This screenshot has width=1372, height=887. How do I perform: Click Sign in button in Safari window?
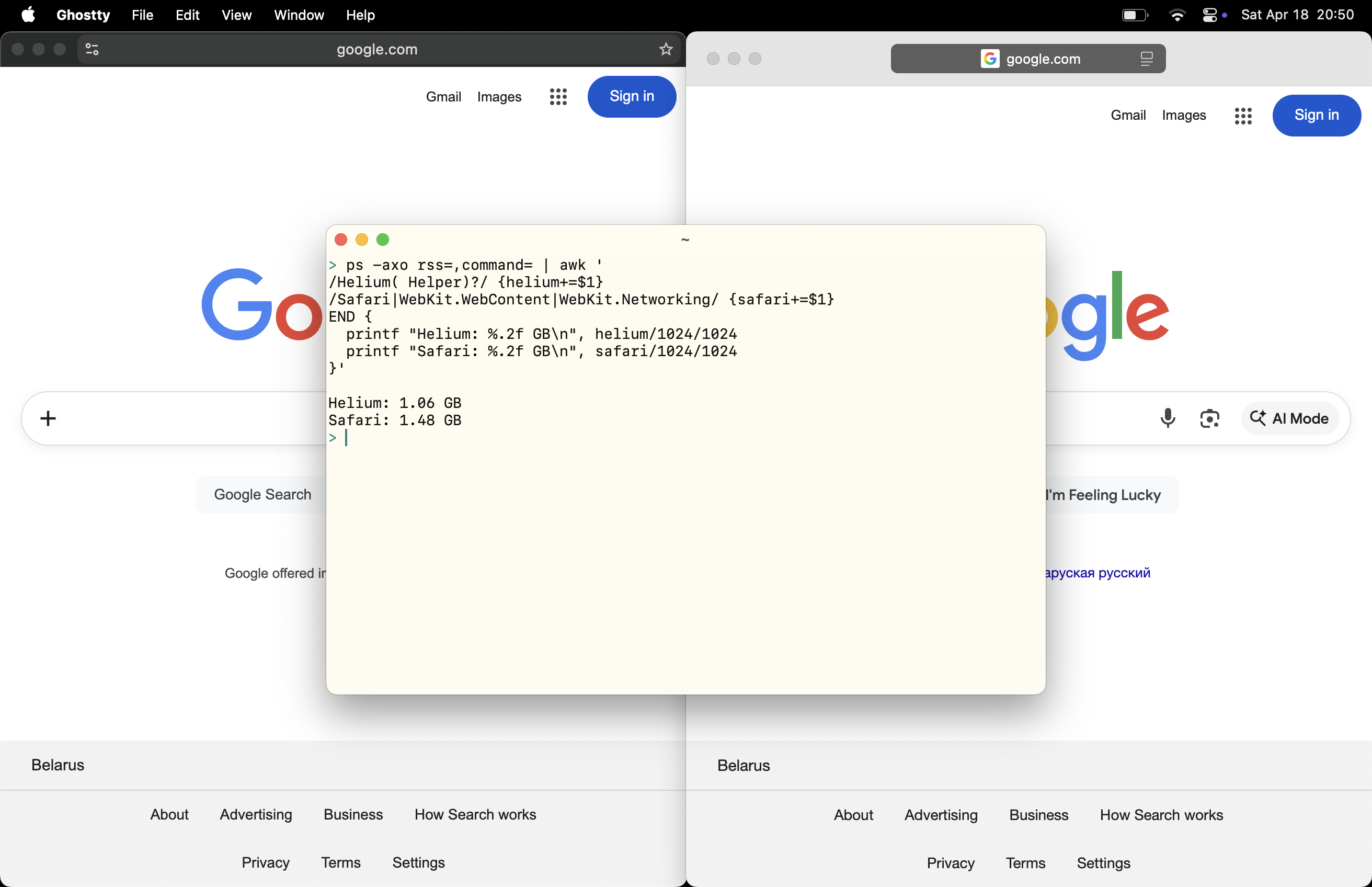[x=1316, y=115]
